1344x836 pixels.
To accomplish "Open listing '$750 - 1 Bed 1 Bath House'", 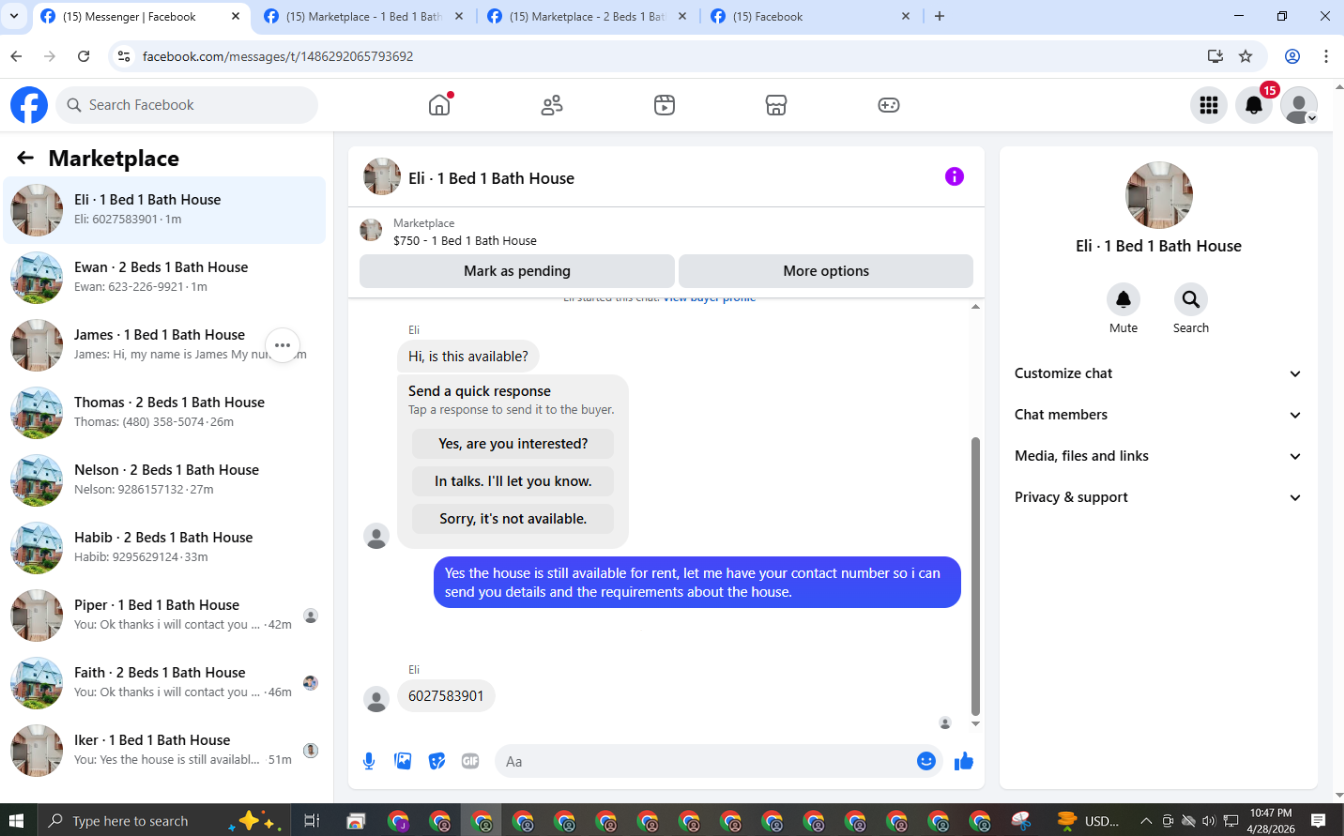I will [x=465, y=241].
